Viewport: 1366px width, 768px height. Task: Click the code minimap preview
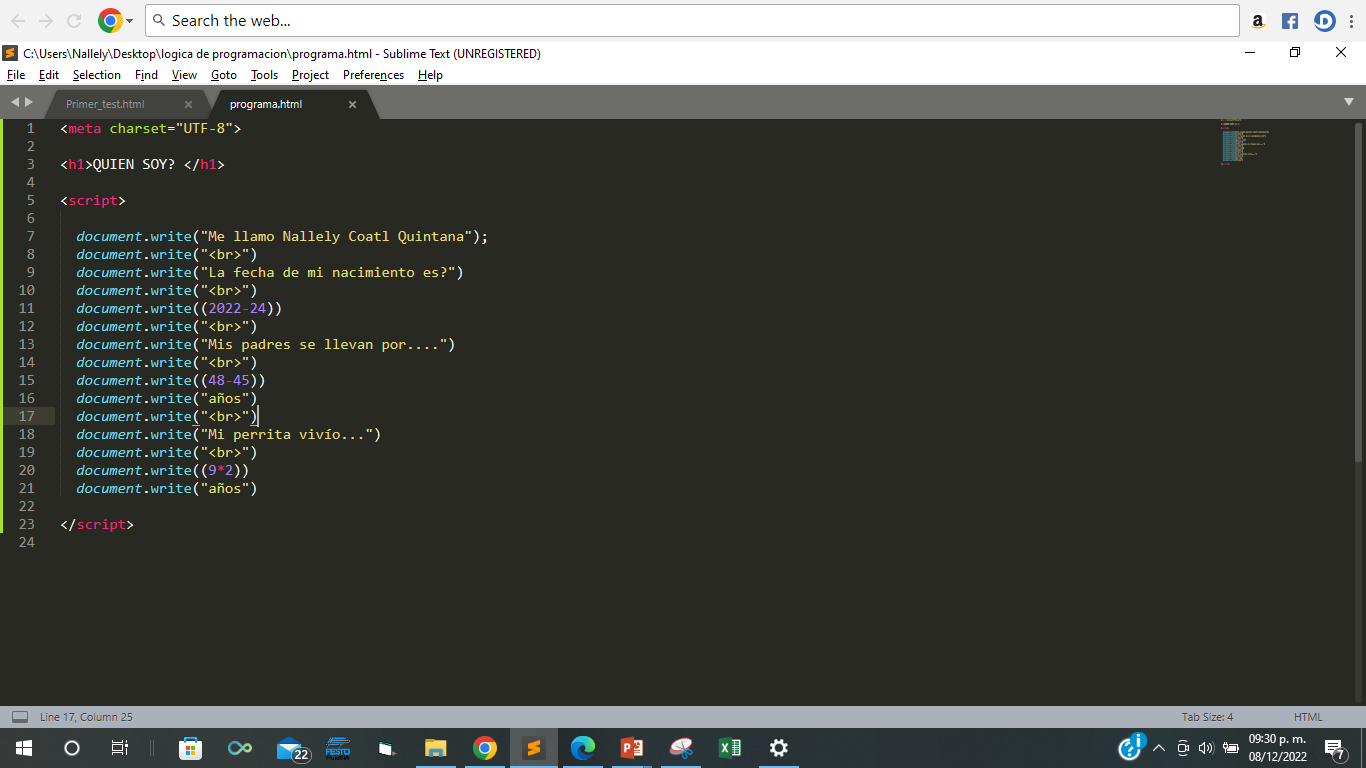(1245, 142)
